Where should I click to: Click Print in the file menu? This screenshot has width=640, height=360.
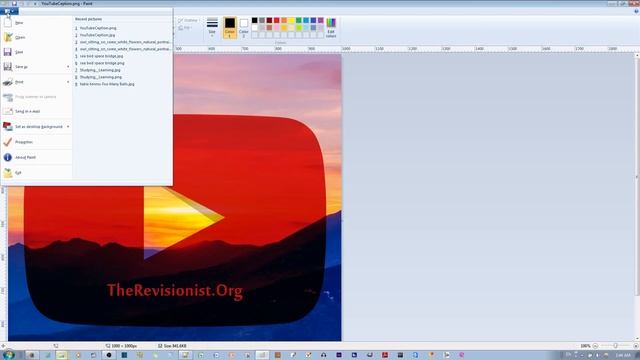33,82
